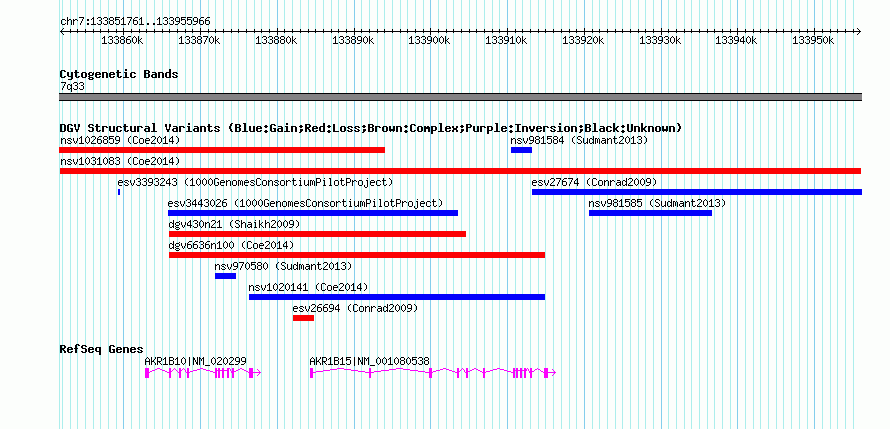Click the small blue nsv970580 gain bar
This screenshot has height=429, width=890.
225,276
